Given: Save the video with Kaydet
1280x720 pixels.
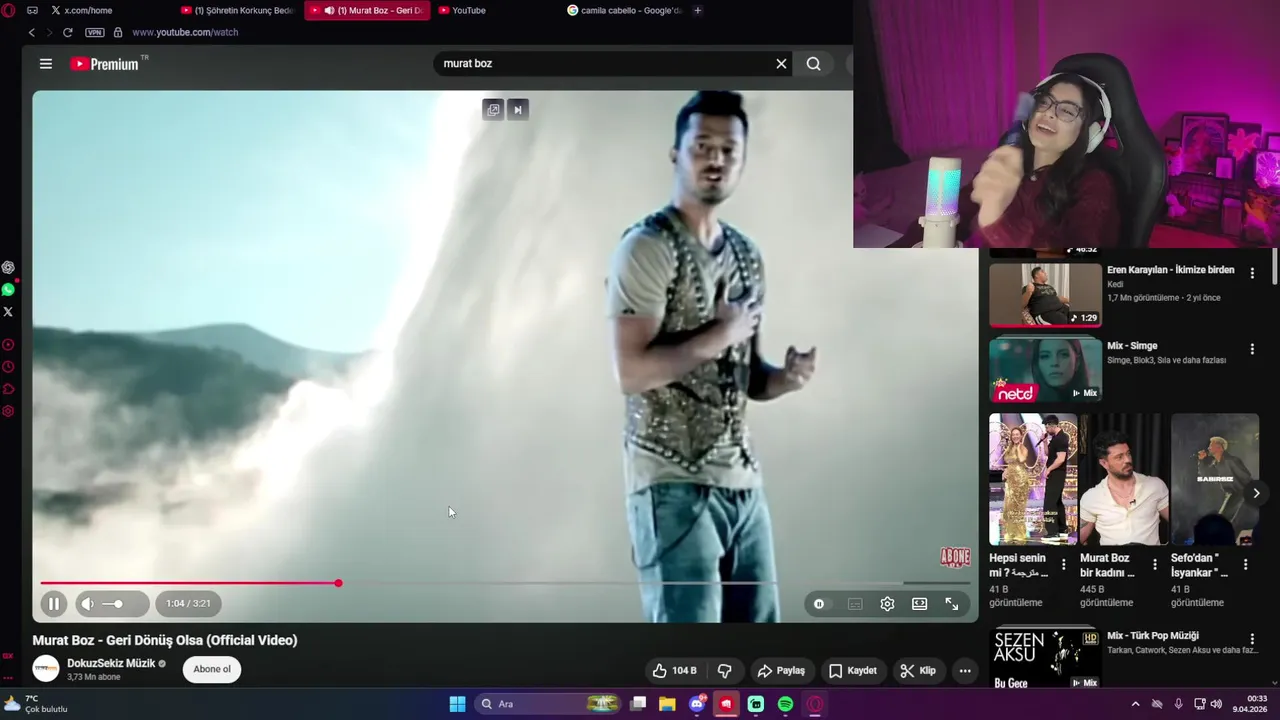Looking at the screenshot, I should pos(853,671).
